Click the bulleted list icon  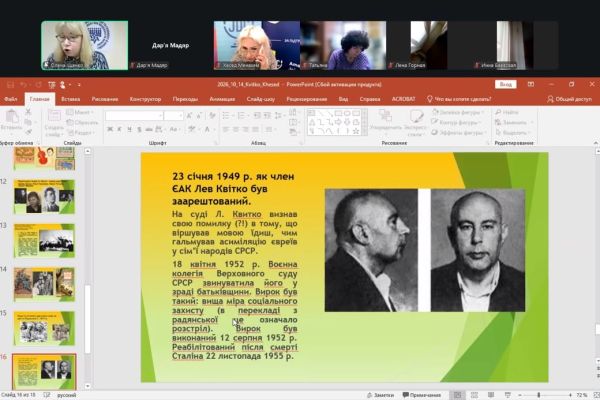(x=227, y=116)
